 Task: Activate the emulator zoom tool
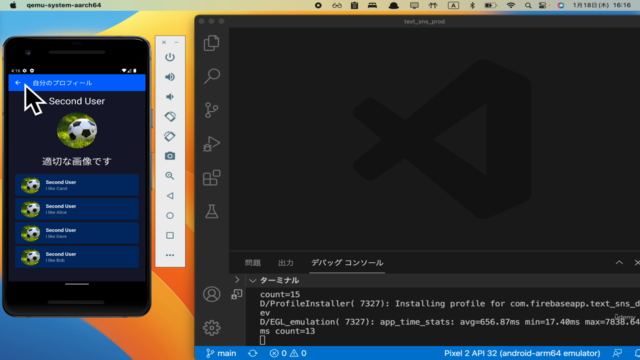click(170, 176)
